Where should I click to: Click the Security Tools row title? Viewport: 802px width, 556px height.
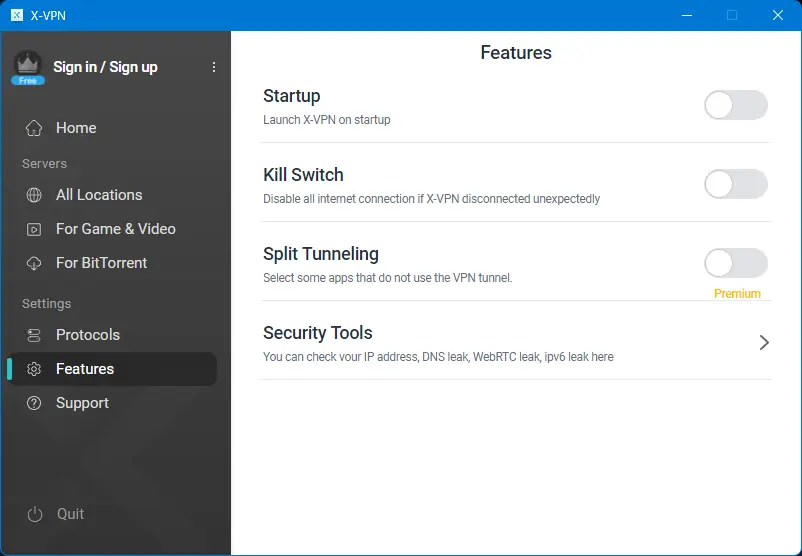point(317,333)
